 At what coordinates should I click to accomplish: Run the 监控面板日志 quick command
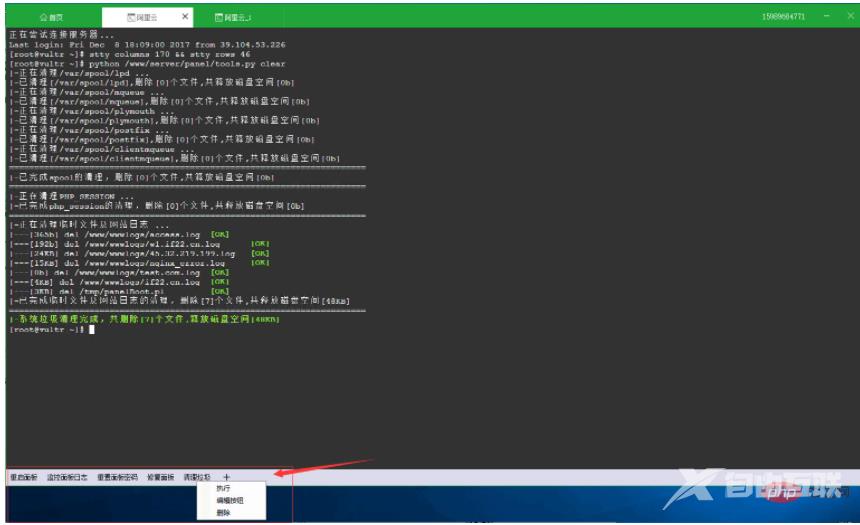(67, 477)
